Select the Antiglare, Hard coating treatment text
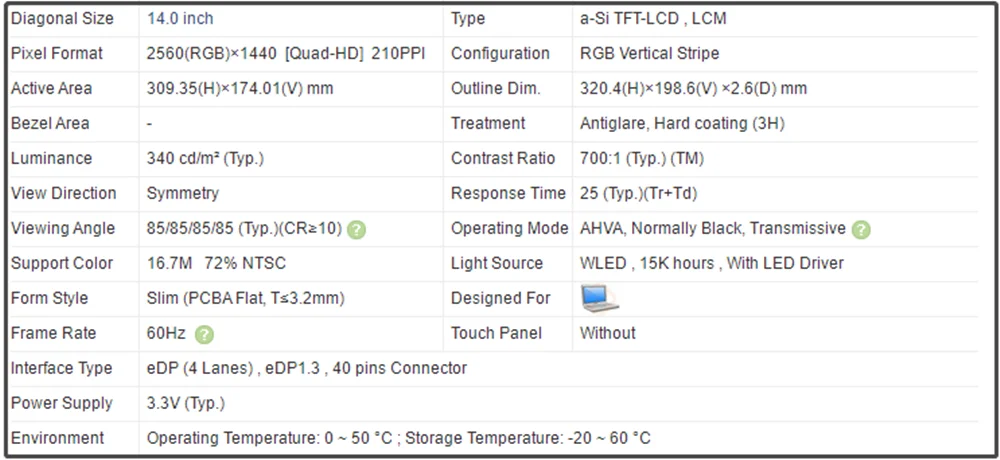The height and width of the screenshot is (460, 1000). pos(682,124)
